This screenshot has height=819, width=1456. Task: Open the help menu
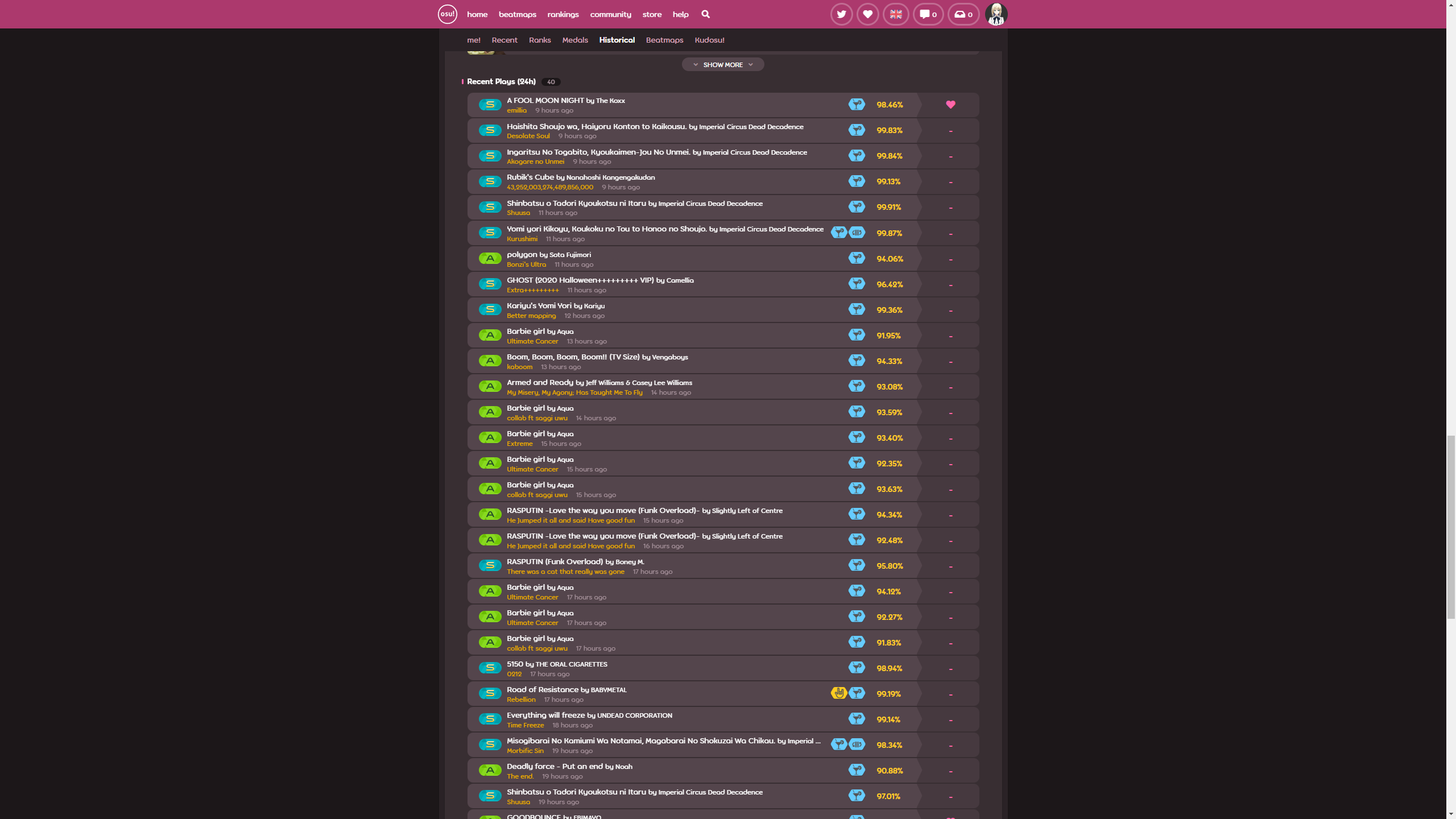(680, 14)
